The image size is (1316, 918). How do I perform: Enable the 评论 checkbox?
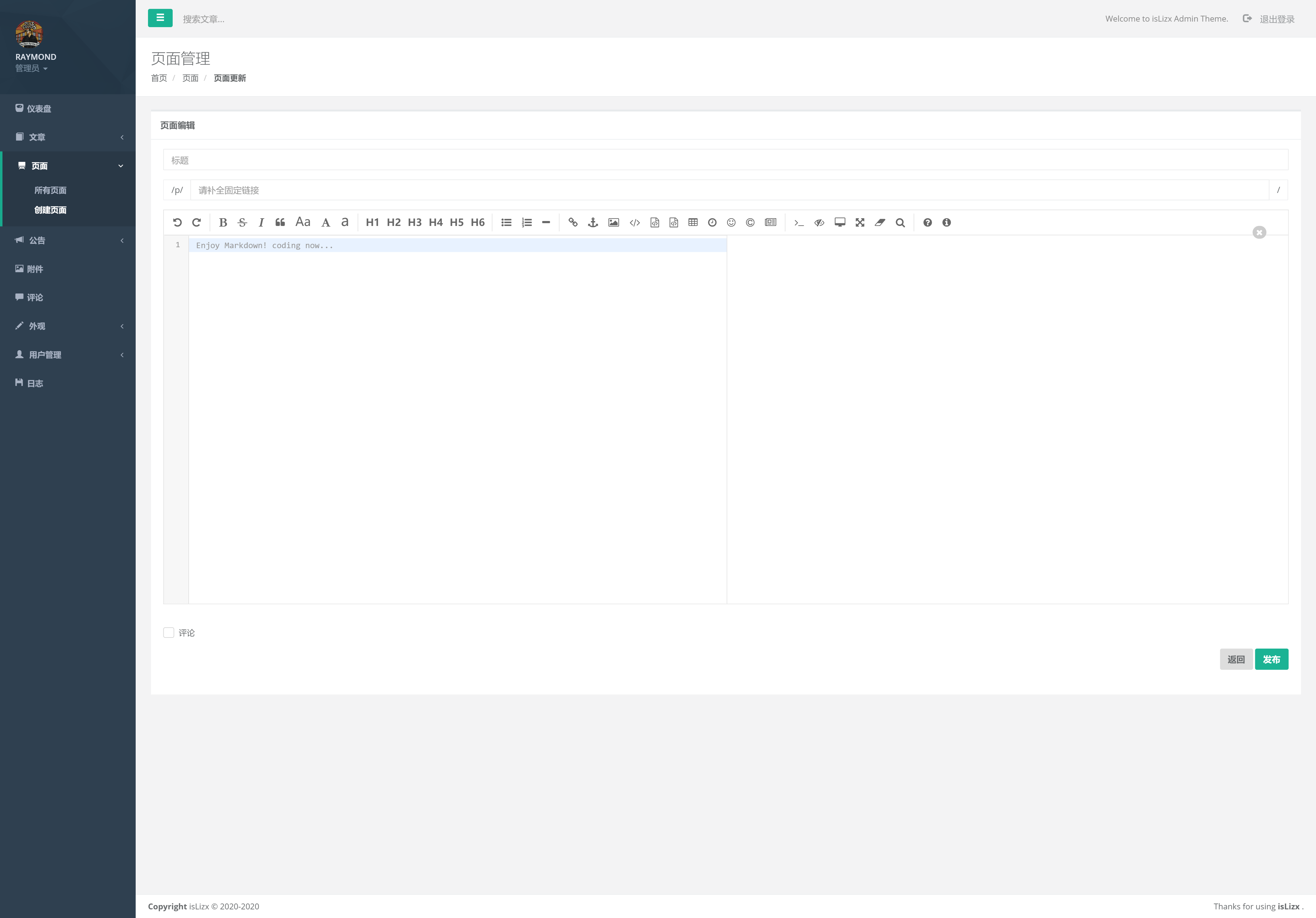coord(169,633)
